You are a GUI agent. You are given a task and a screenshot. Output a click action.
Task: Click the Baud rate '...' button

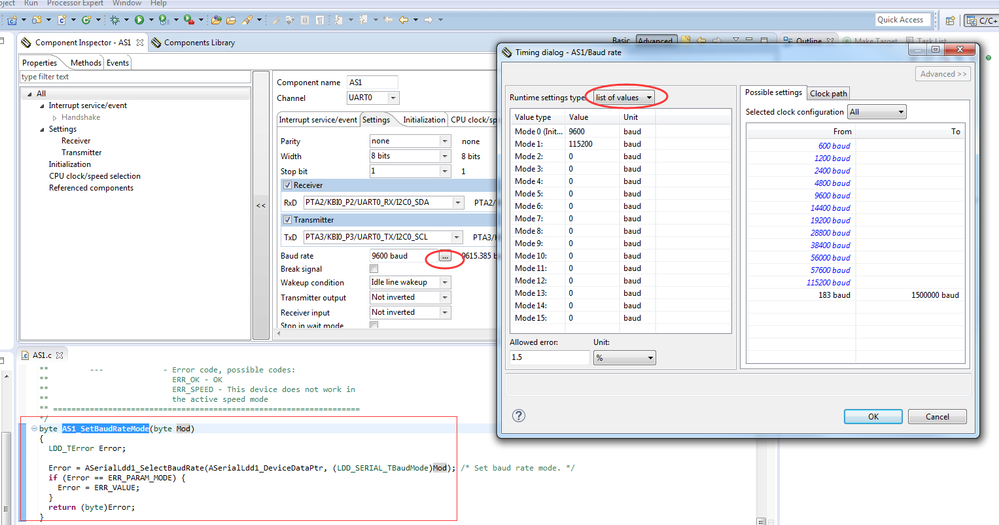(445, 256)
